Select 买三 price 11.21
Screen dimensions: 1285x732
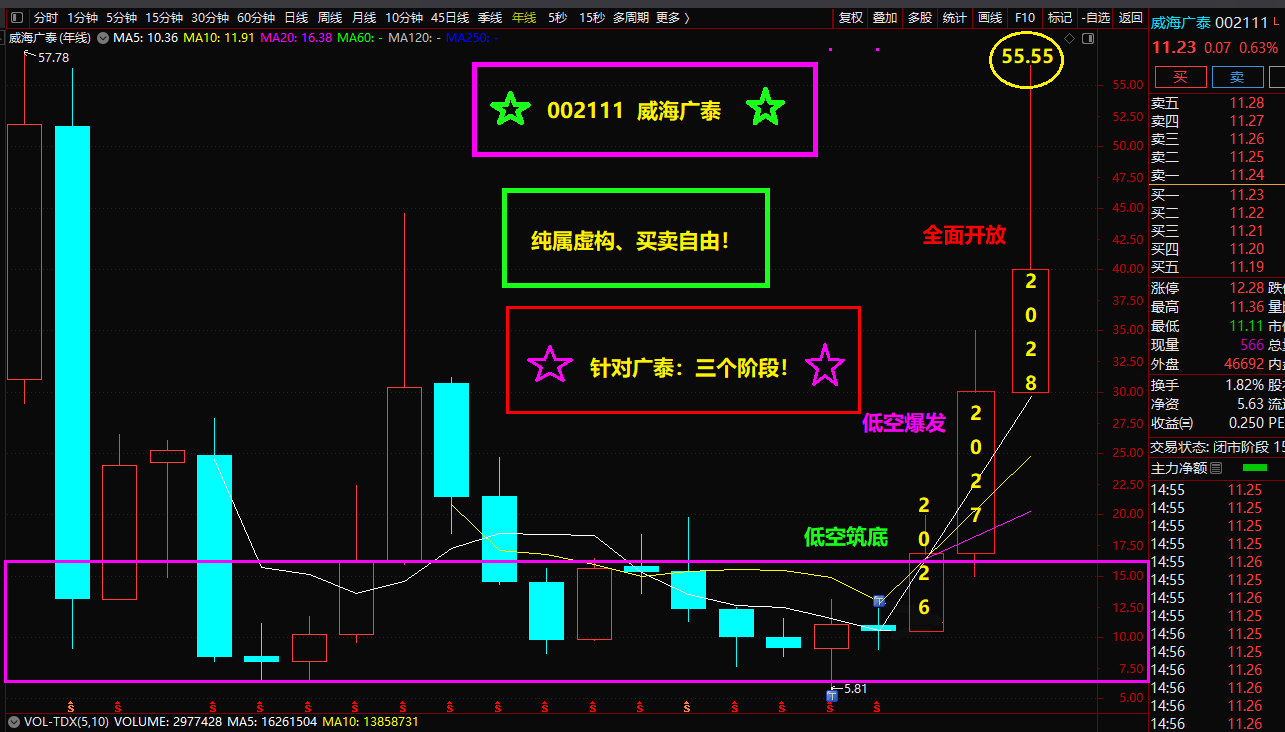click(x=1246, y=231)
